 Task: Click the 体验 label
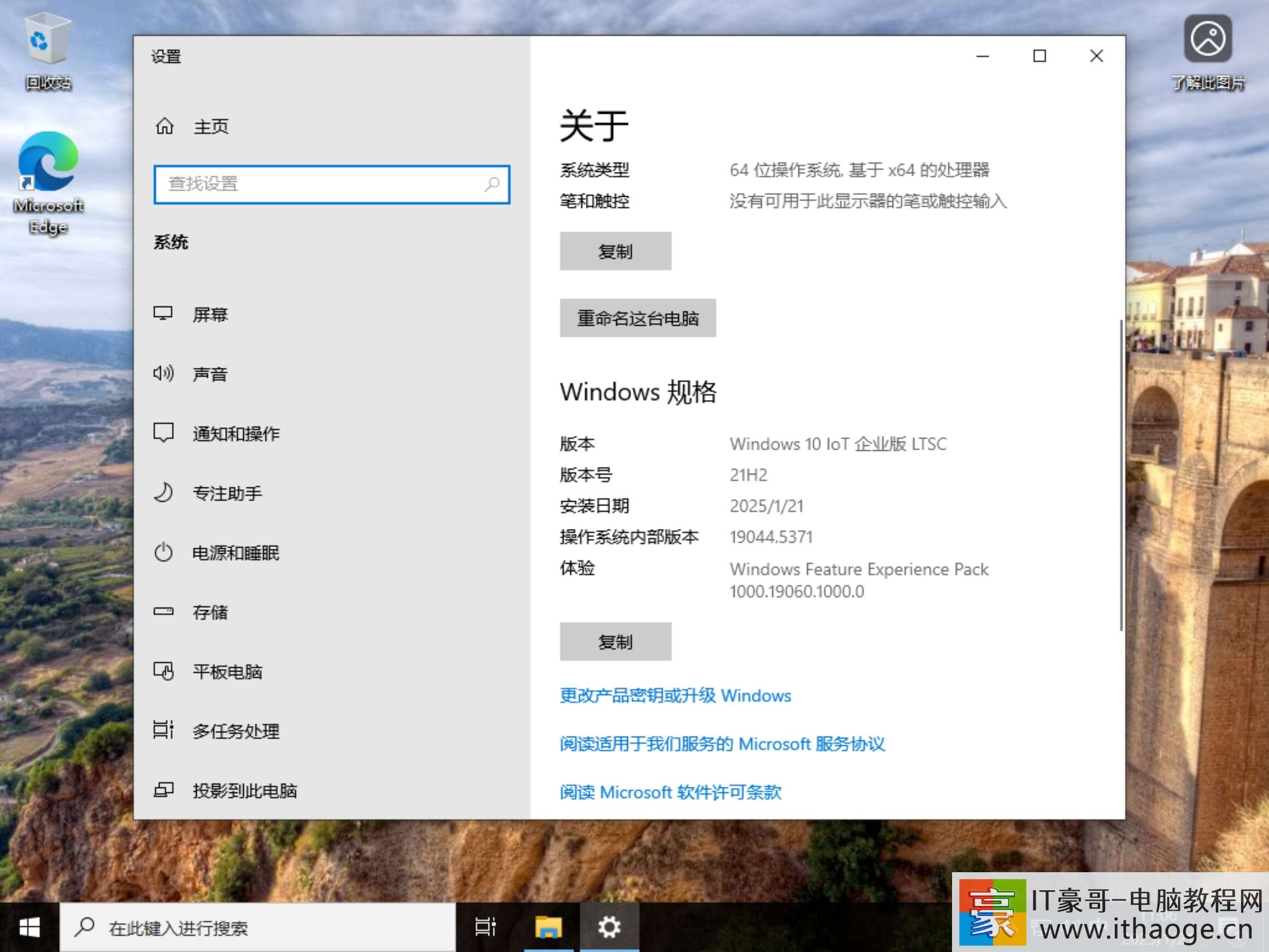tap(577, 567)
